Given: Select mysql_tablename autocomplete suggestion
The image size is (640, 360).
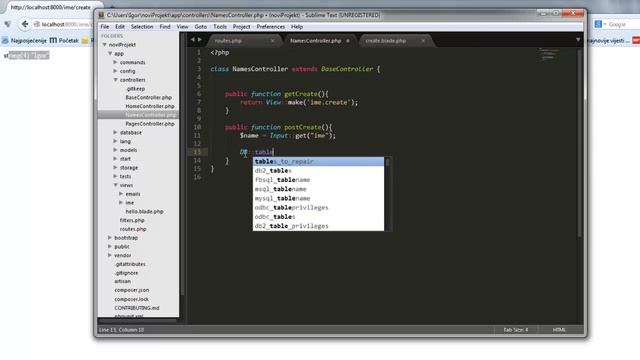Looking at the screenshot, I should (x=318, y=198).
